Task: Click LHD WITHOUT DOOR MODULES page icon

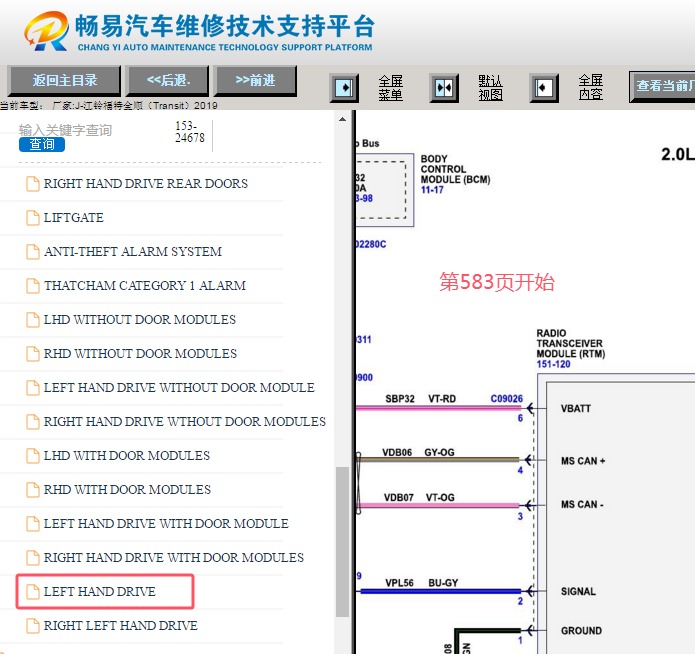Action: (x=32, y=320)
